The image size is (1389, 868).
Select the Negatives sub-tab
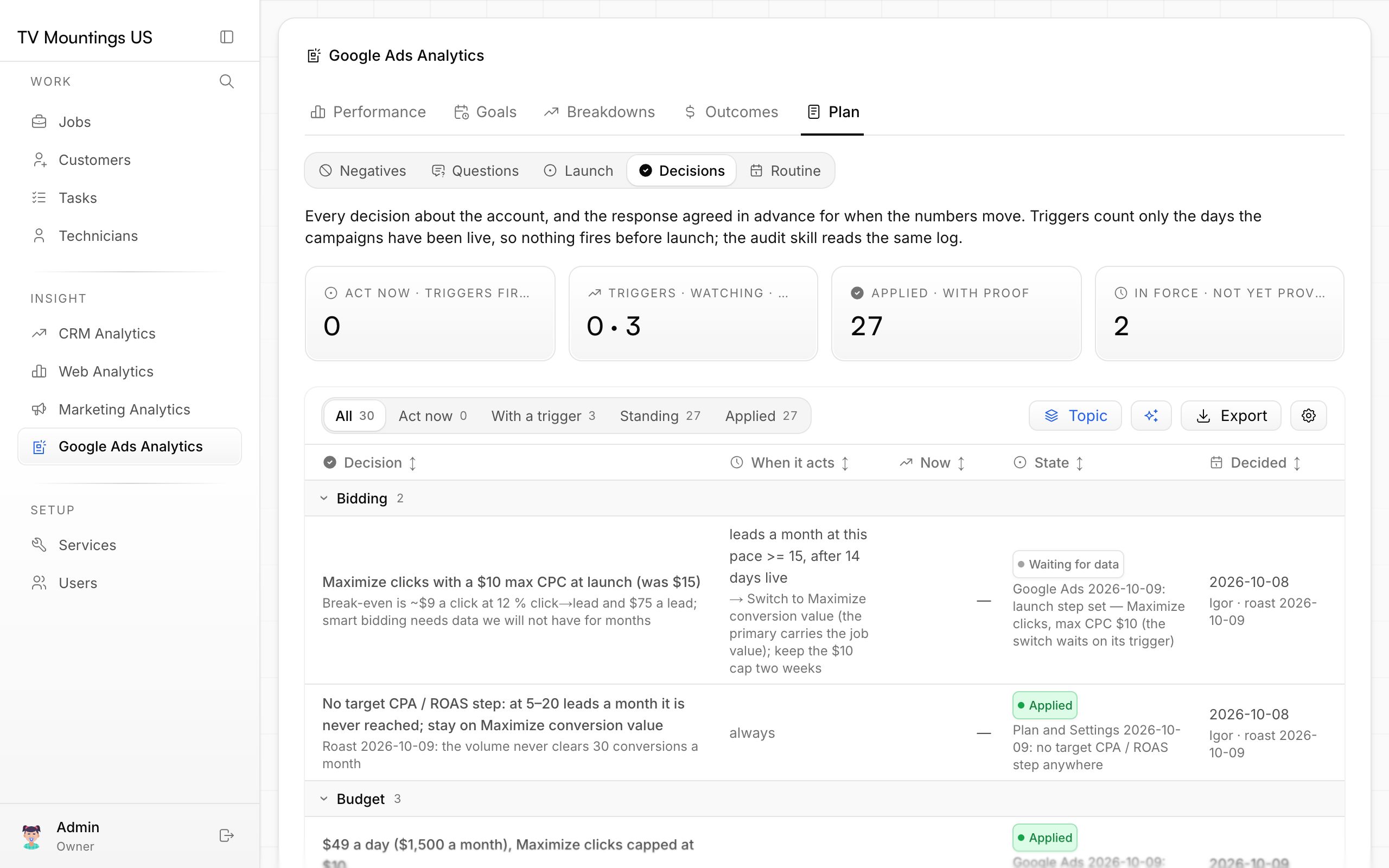pyautogui.click(x=363, y=170)
